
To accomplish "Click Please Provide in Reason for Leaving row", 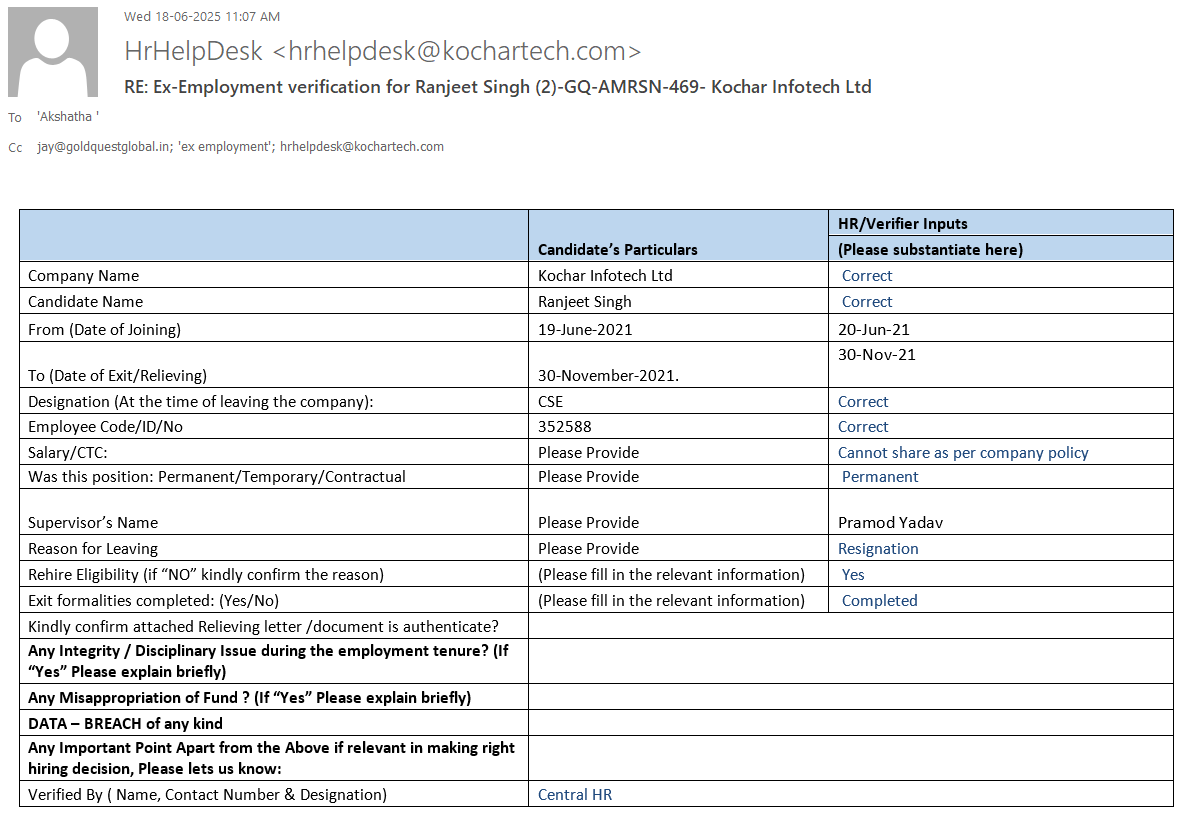I will [588, 549].
